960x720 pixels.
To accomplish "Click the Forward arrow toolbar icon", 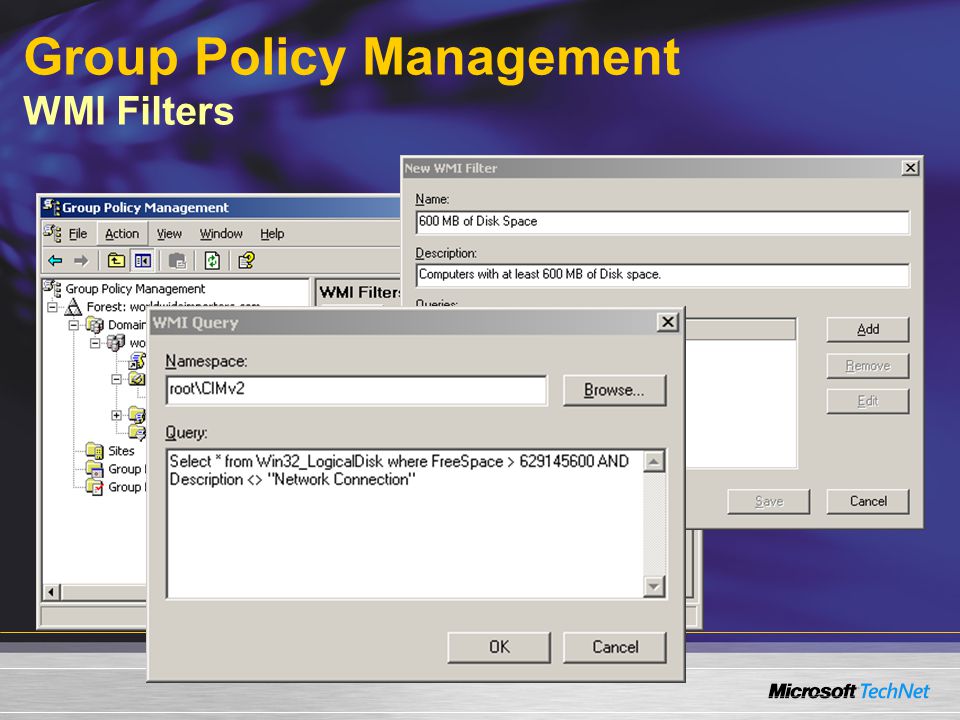I will (x=81, y=261).
